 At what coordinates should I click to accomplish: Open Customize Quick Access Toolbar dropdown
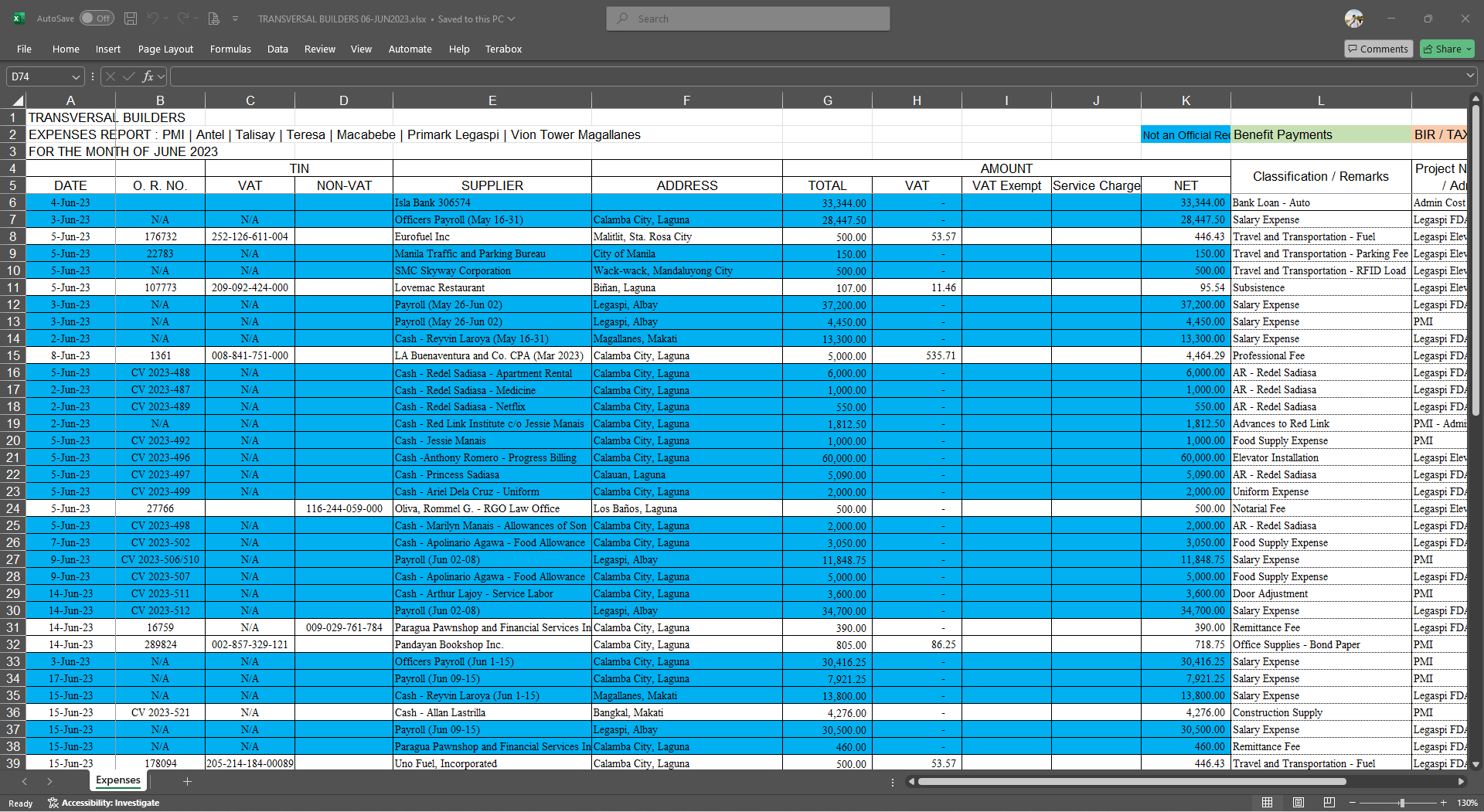(x=235, y=19)
